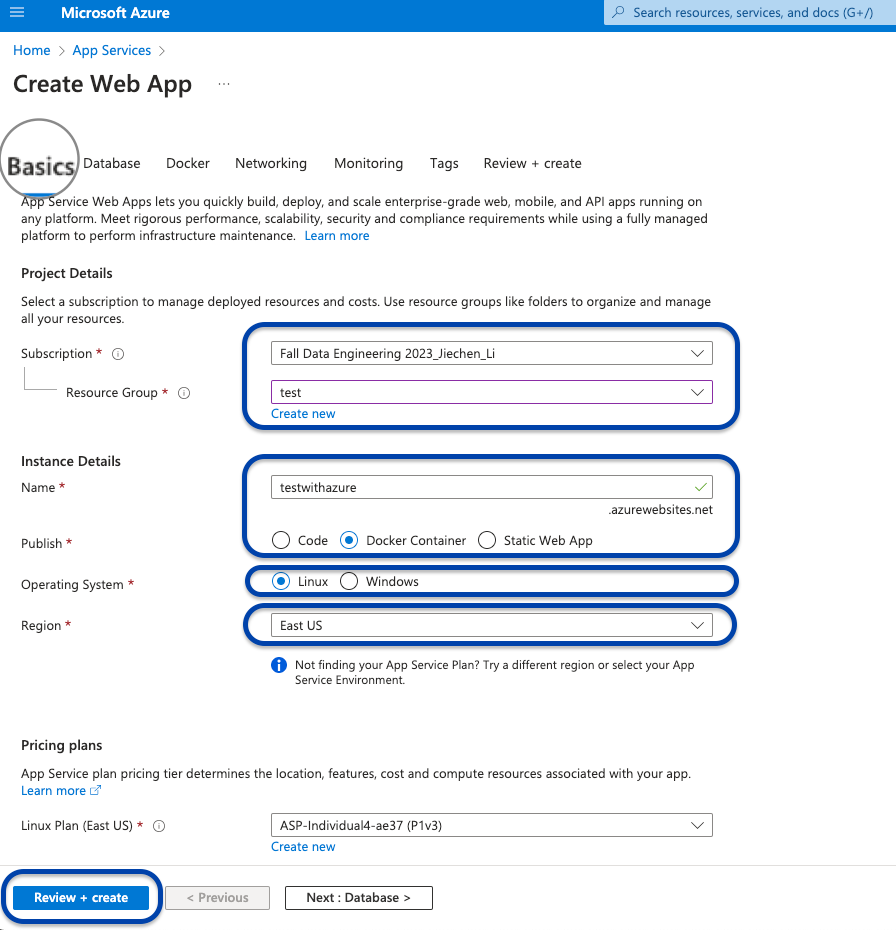
Task: Click the Pricing plans heading
Action: [x=62, y=746]
